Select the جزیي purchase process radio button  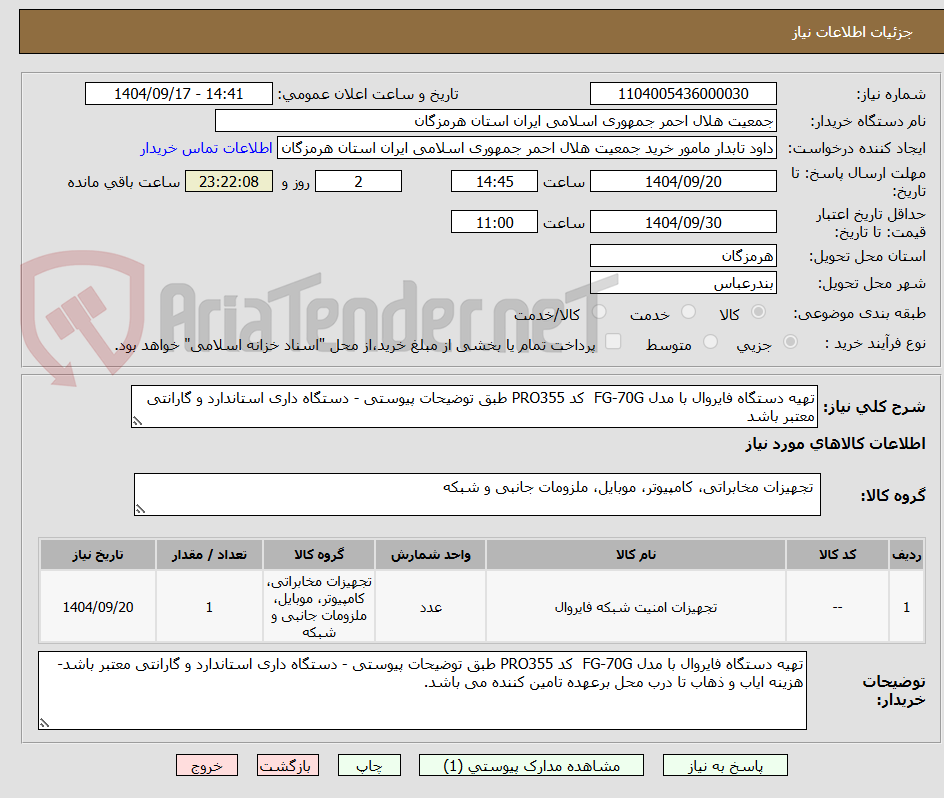coord(790,341)
